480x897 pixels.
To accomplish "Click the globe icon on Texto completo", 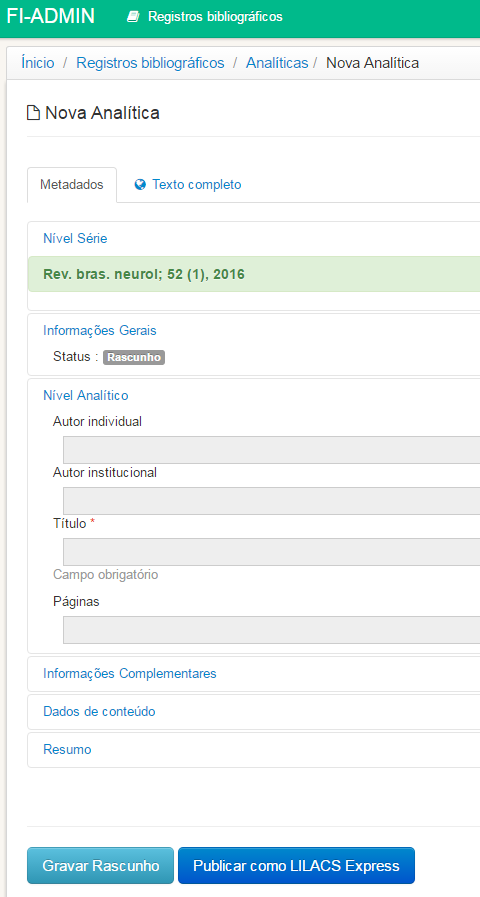I will click(x=140, y=185).
